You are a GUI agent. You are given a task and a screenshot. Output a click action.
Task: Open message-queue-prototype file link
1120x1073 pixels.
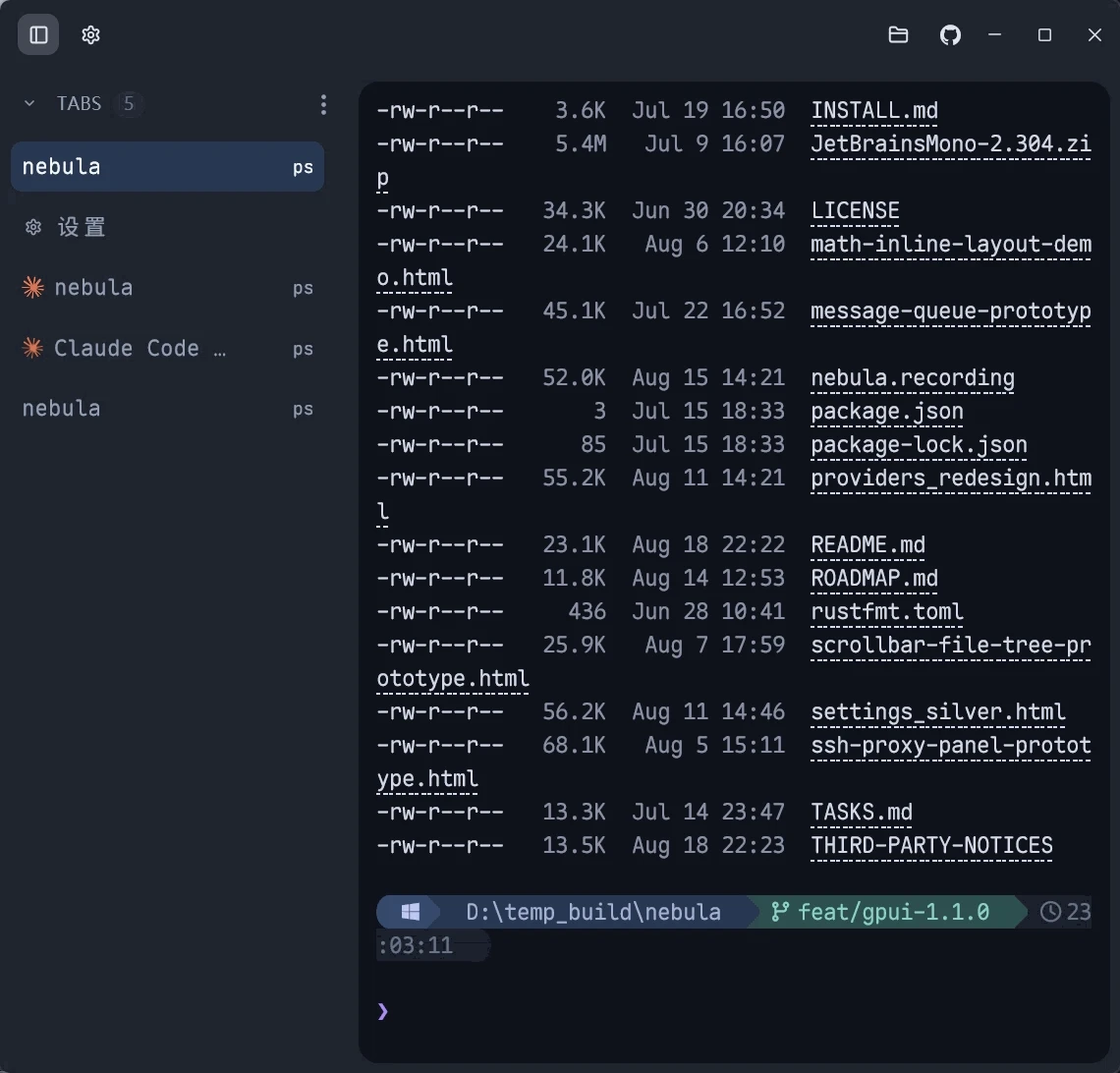click(951, 311)
